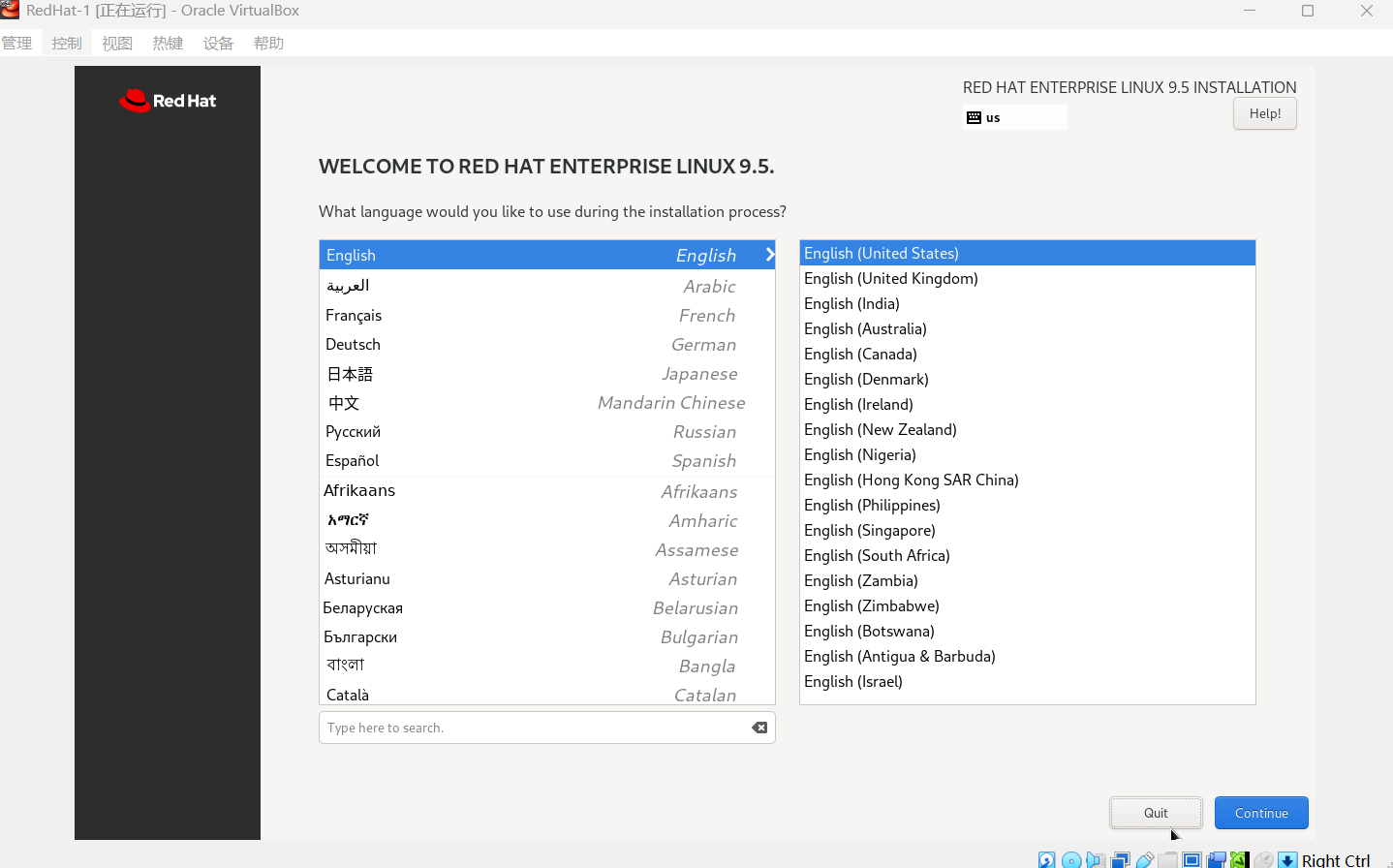The image size is (1393, 868).
Task: Select Asturianu (Asturian) language
Action: pyautogui.click(x=547, y=578)
